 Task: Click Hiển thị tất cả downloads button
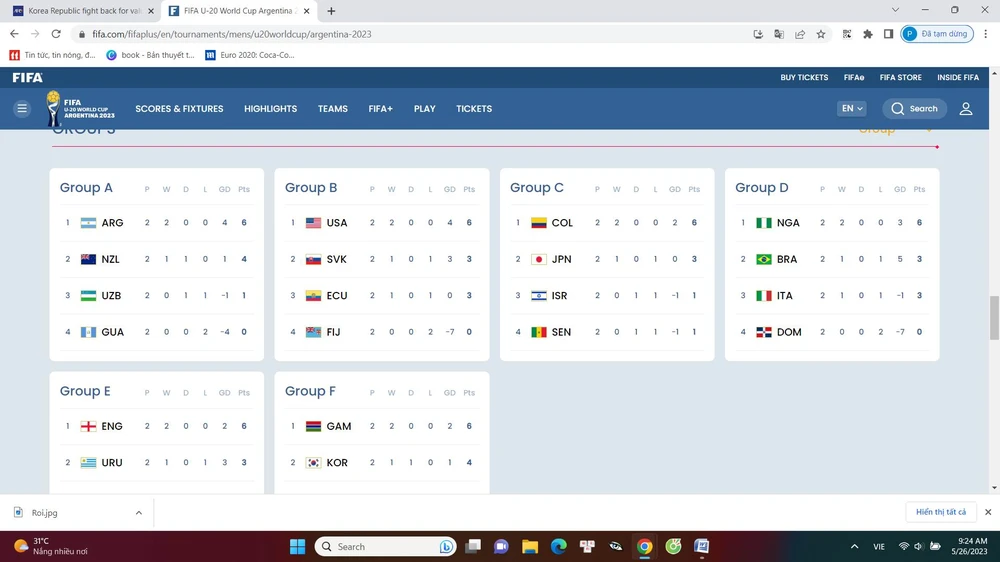click(x=941, y=512)
